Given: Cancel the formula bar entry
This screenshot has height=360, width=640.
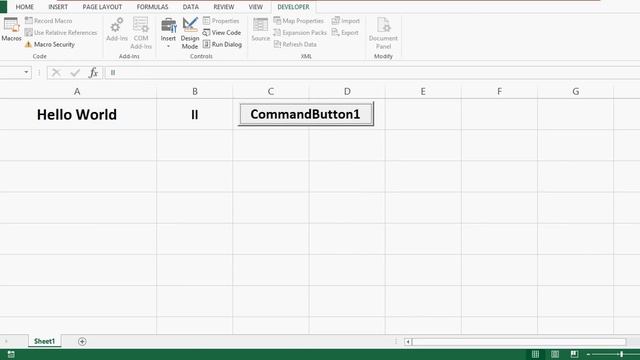Looking at the screenshot, I should pos(56,73).
